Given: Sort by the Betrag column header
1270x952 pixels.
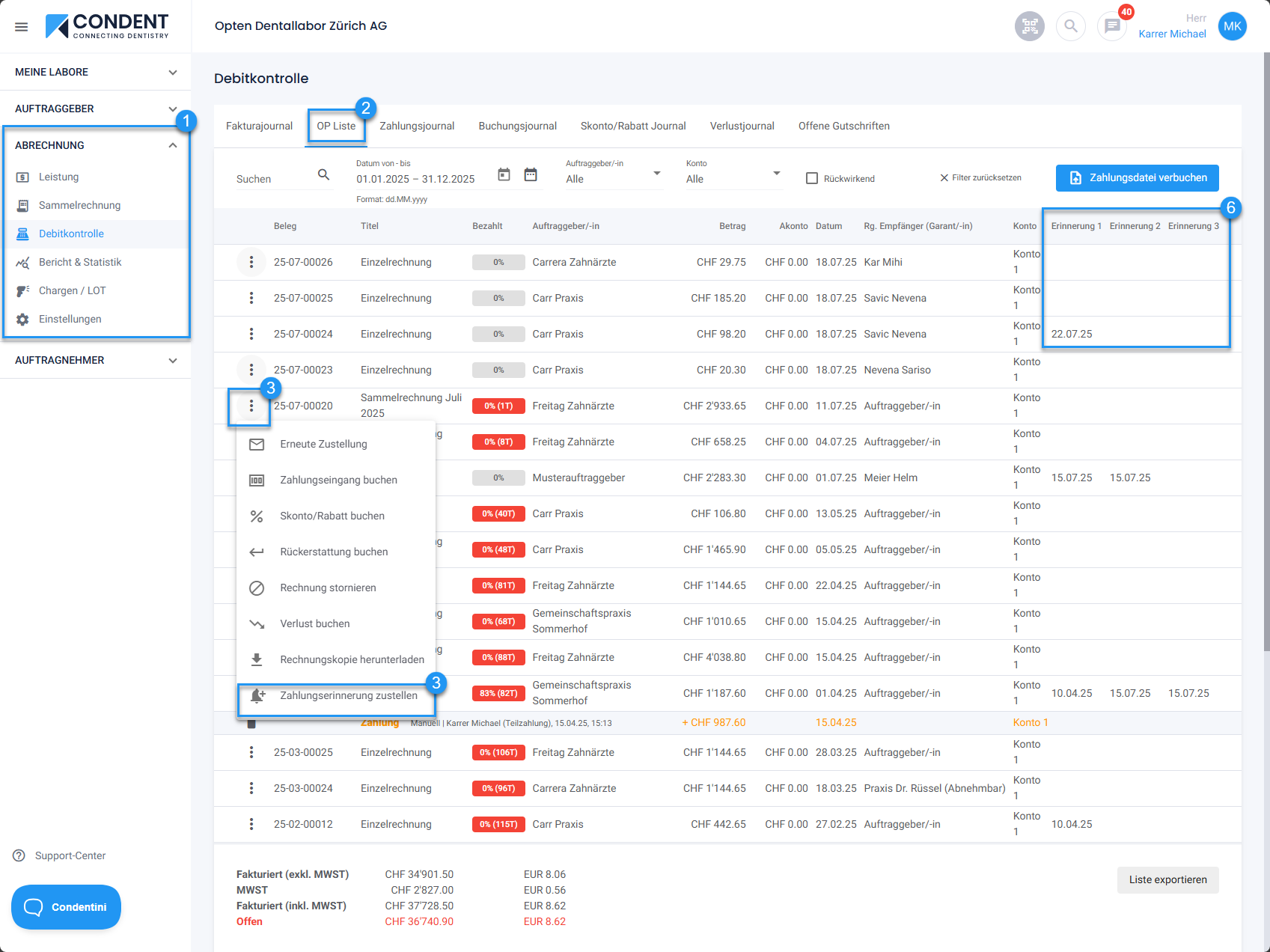Looking at the screenshot, I should [x=732, y=226].
